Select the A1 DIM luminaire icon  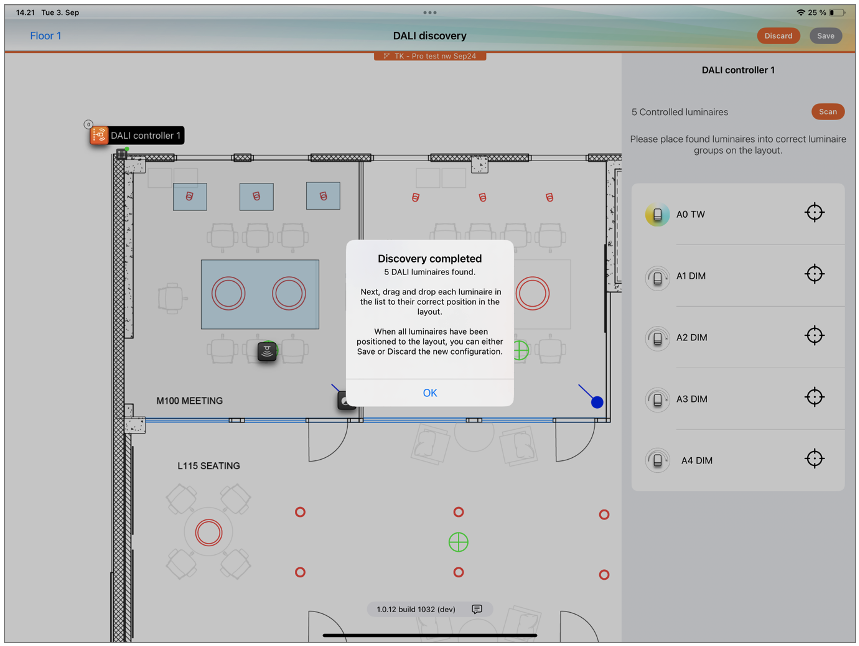pyautogui.click(x=657, y=277)
